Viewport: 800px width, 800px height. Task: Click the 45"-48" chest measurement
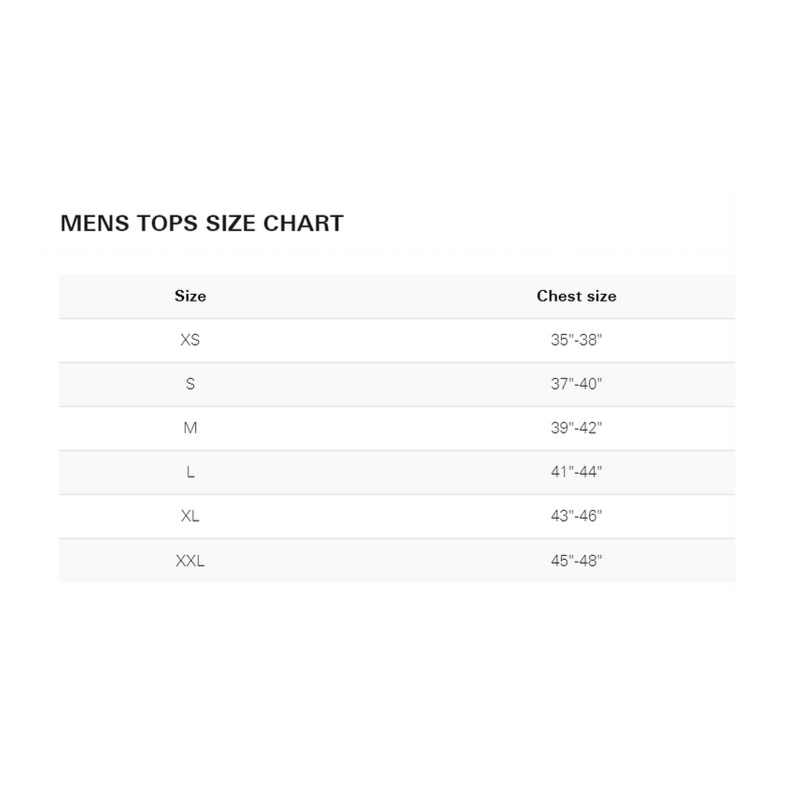576,561
